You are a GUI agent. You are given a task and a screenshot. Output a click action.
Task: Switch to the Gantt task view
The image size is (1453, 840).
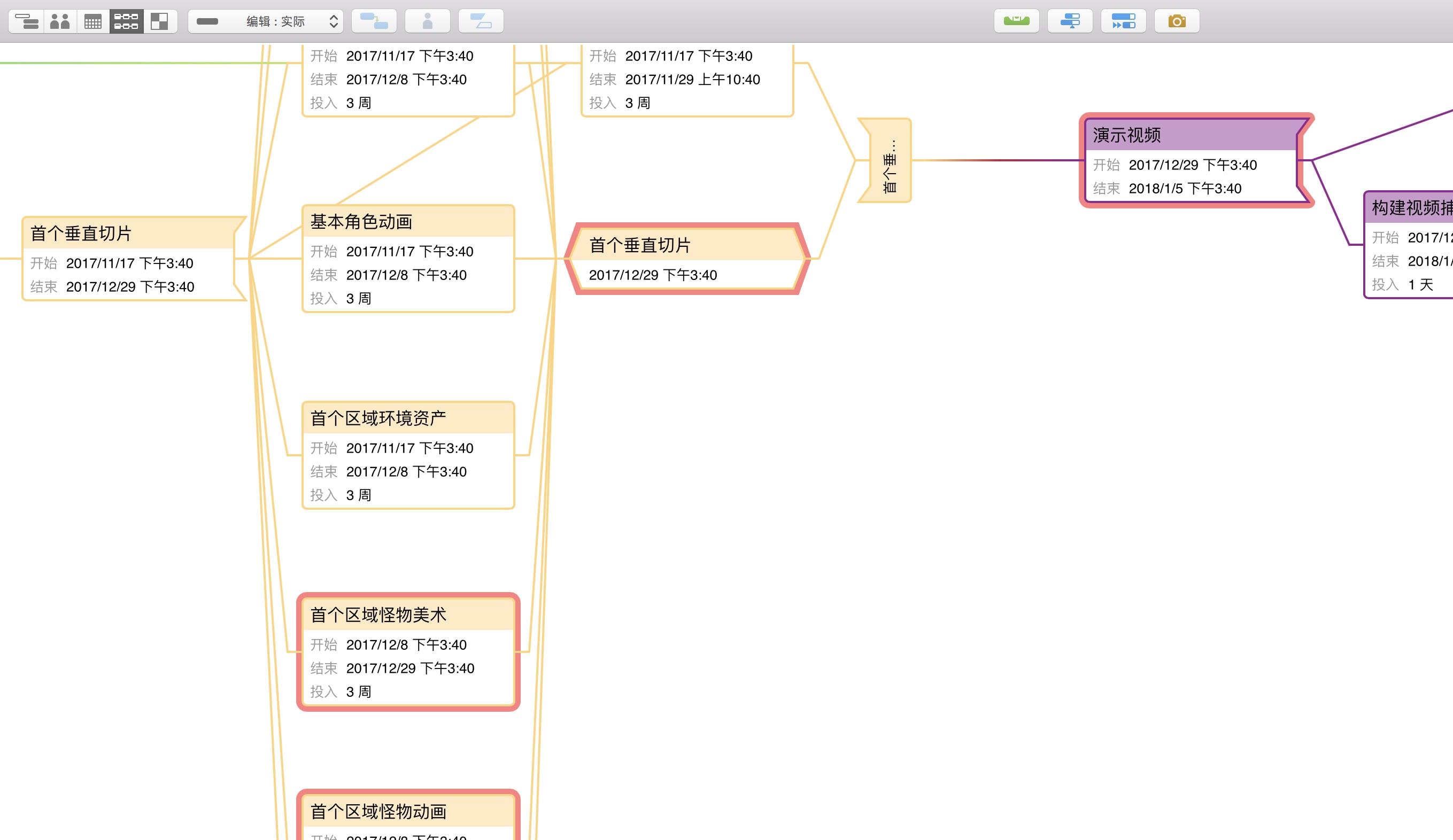point(27,21)
